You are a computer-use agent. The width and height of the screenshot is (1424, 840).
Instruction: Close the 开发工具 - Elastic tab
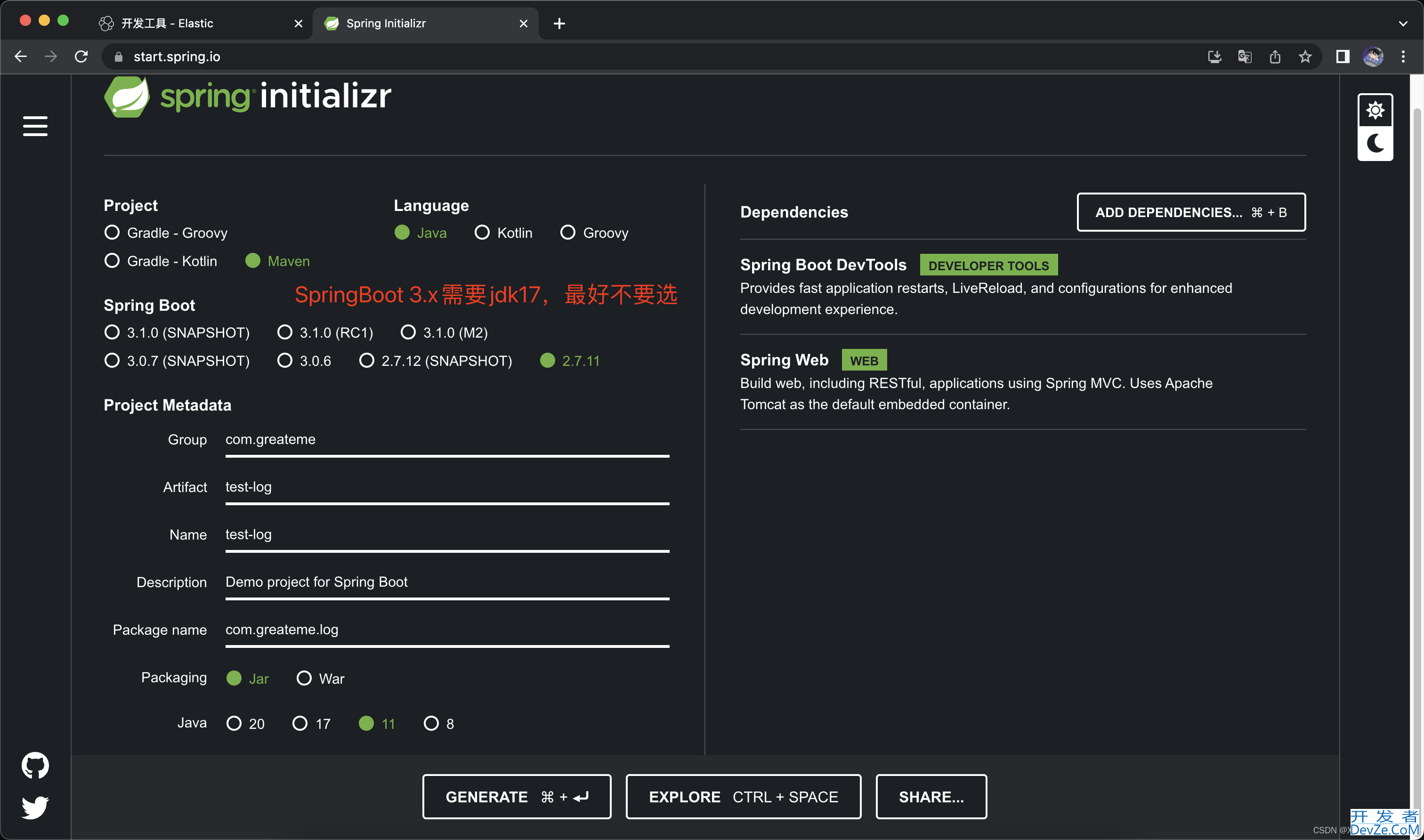tap(298, 23)
